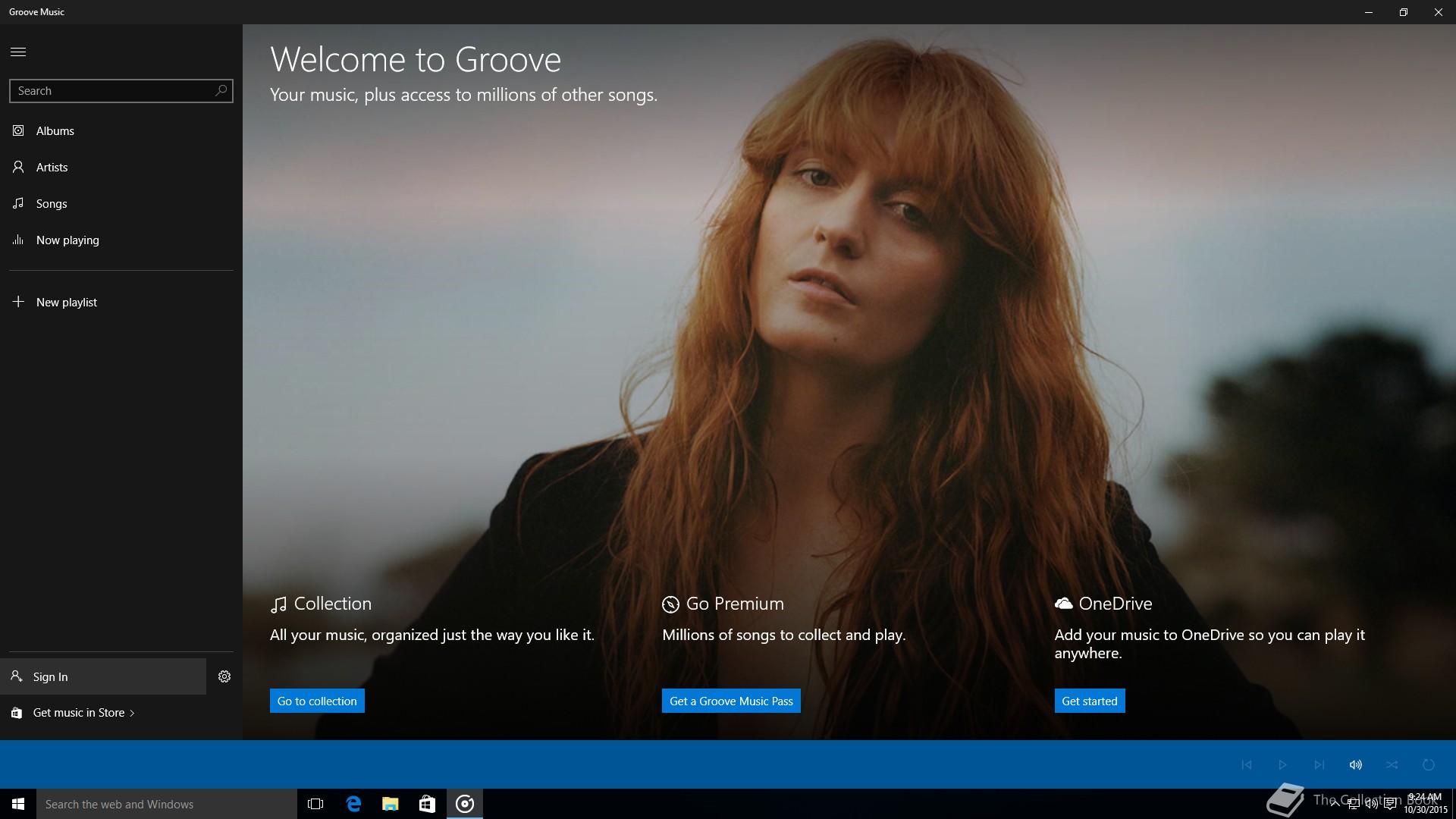Focus the Search music field
Image resolution: width=1456 pixels, height=819 pixels.
121,90
